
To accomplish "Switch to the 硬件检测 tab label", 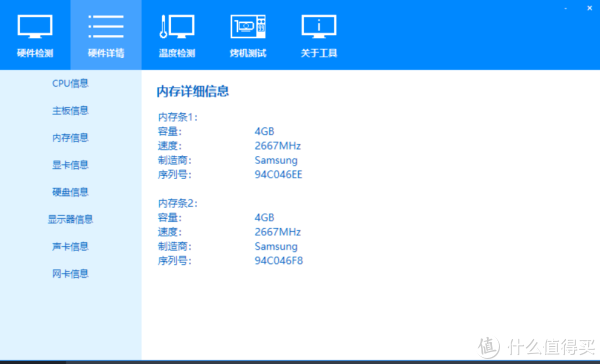I will click(35, 53).
